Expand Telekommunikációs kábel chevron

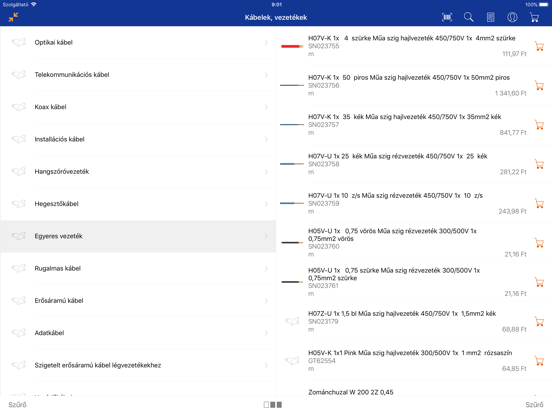click(x=266, y=75)
